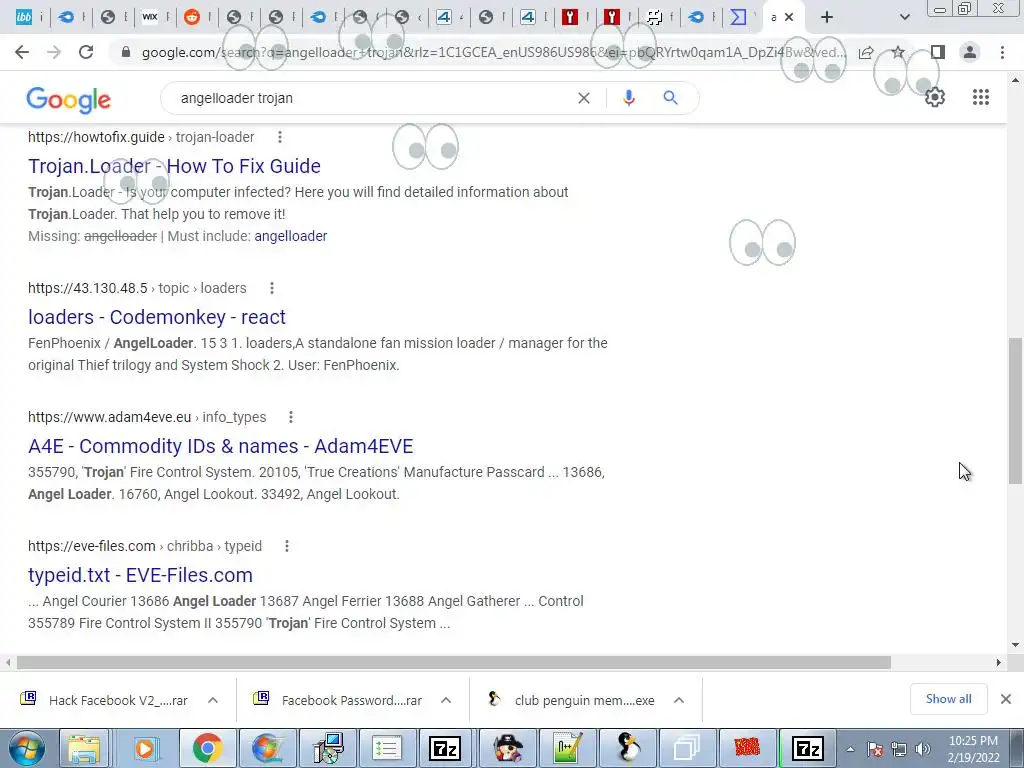Viewport: 1024px width, 768px height.
Task: Click Must include angelloader link
Action: (291, 236)
